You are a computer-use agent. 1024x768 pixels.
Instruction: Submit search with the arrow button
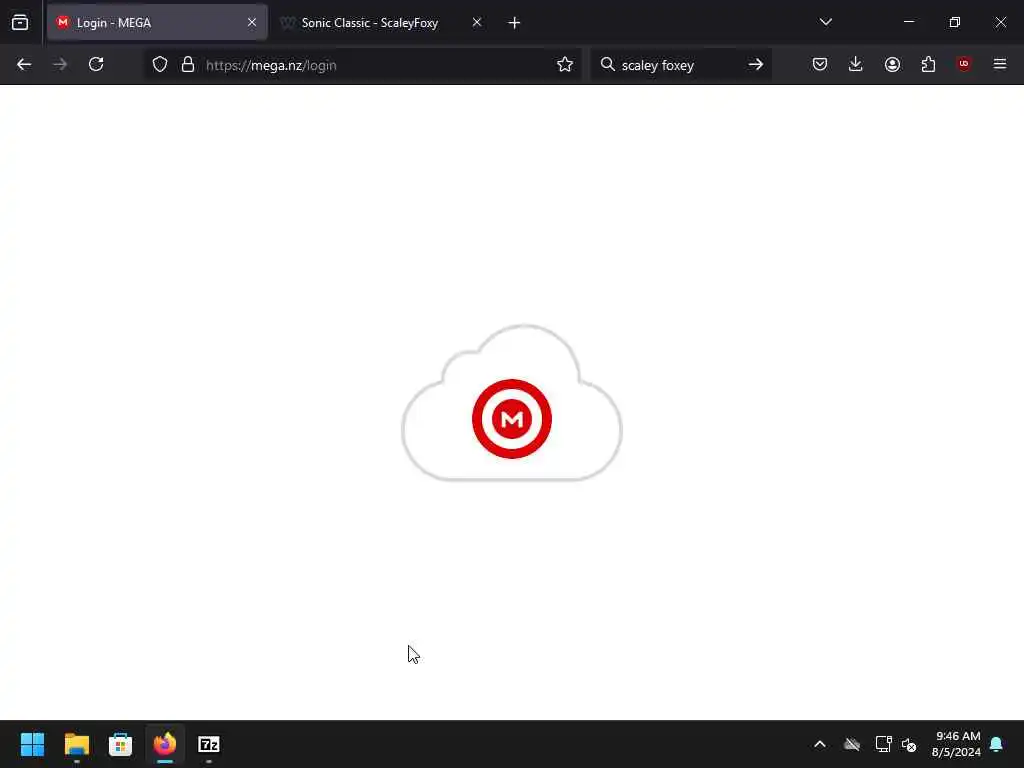coord(756,65)
